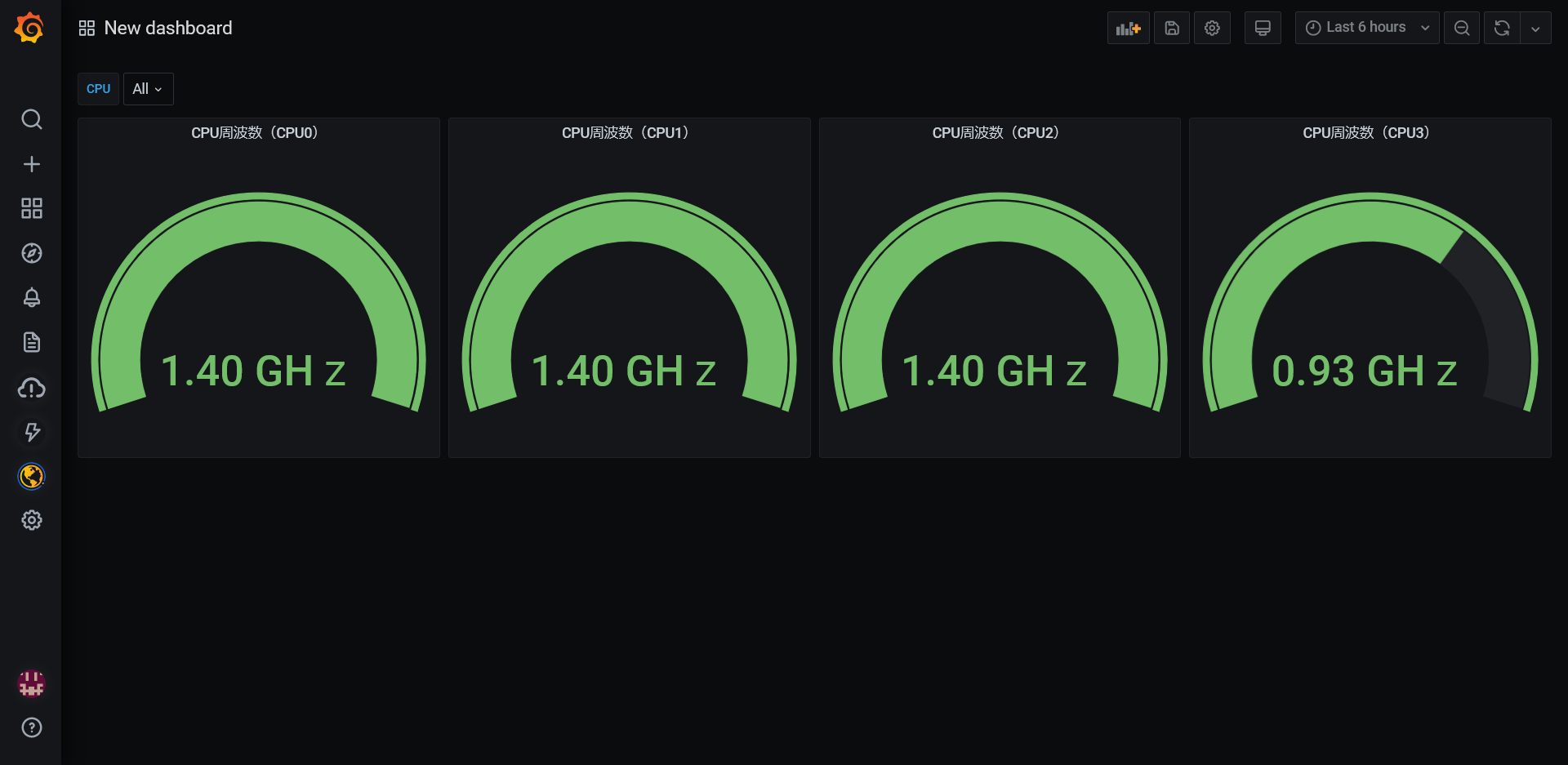Viewport: 1568px width, 765px height.
Task: Save the dashboard using the disk icon
Action: tap(1171, 28)
